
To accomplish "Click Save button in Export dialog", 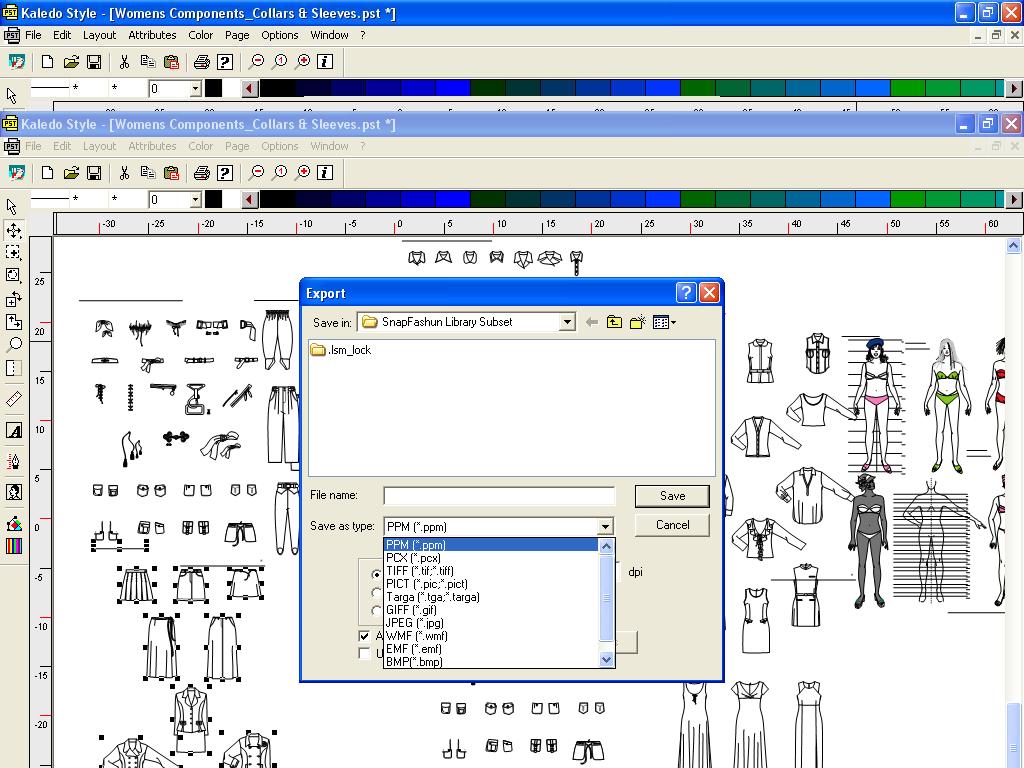I will (x=672, y=496).
